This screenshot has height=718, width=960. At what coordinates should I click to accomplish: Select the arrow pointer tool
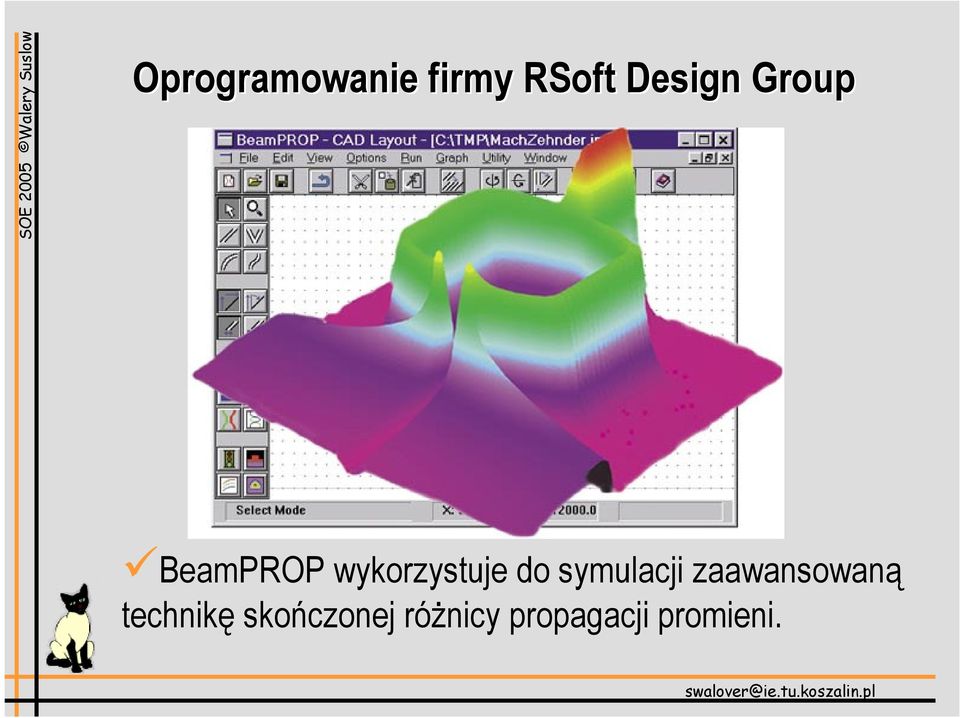pyautogui.click(x=230, y=209)
